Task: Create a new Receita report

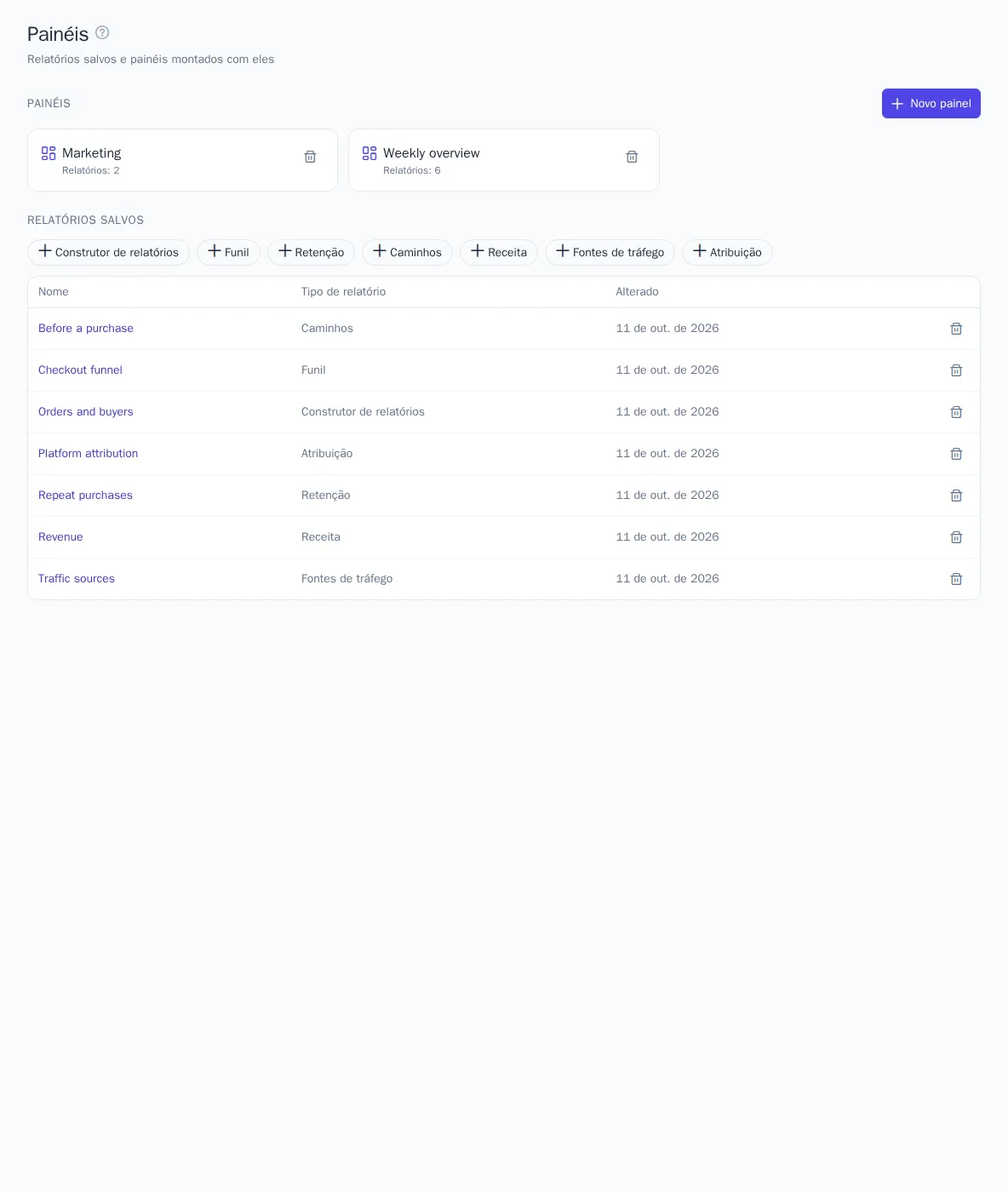Action: (499, 252)
